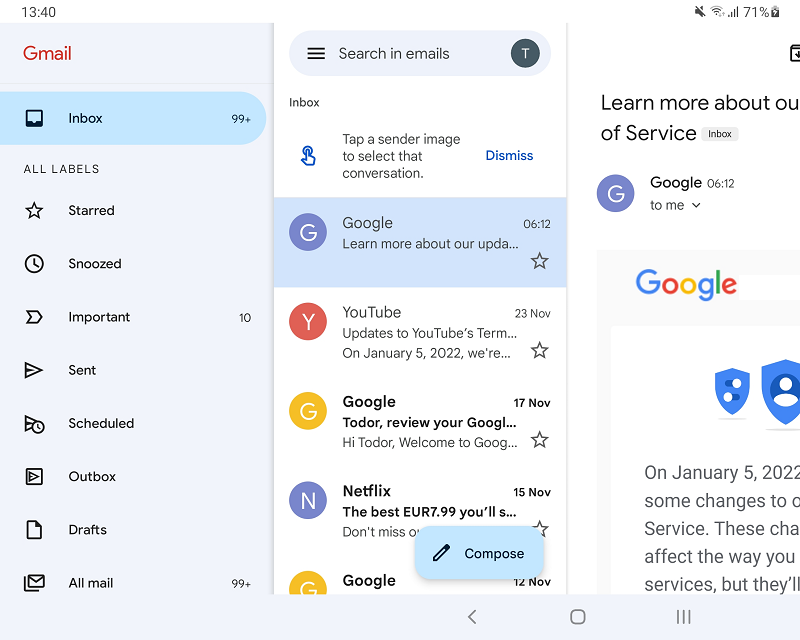
Task: Open 'Updates to YouTube's Term...' email
Action: click(x=420, y=332)
